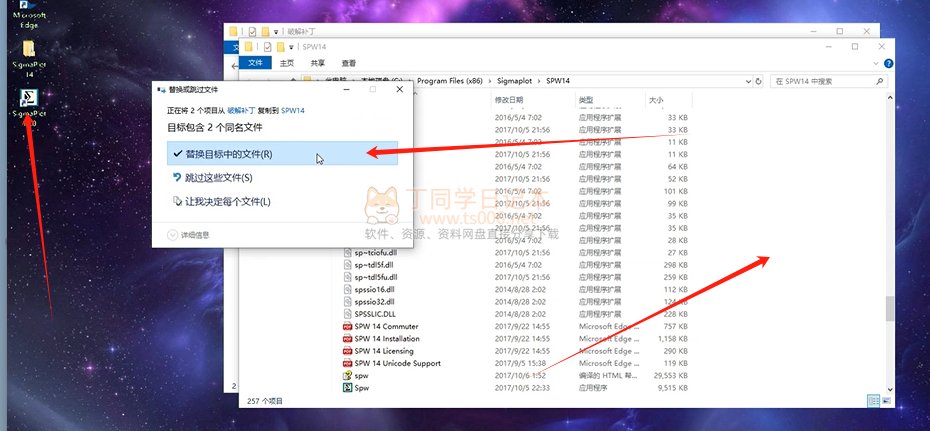Open Microsoft Edge desktop shortcut
930x431 pixels.
pyautogui.click(x=29, y=14)
